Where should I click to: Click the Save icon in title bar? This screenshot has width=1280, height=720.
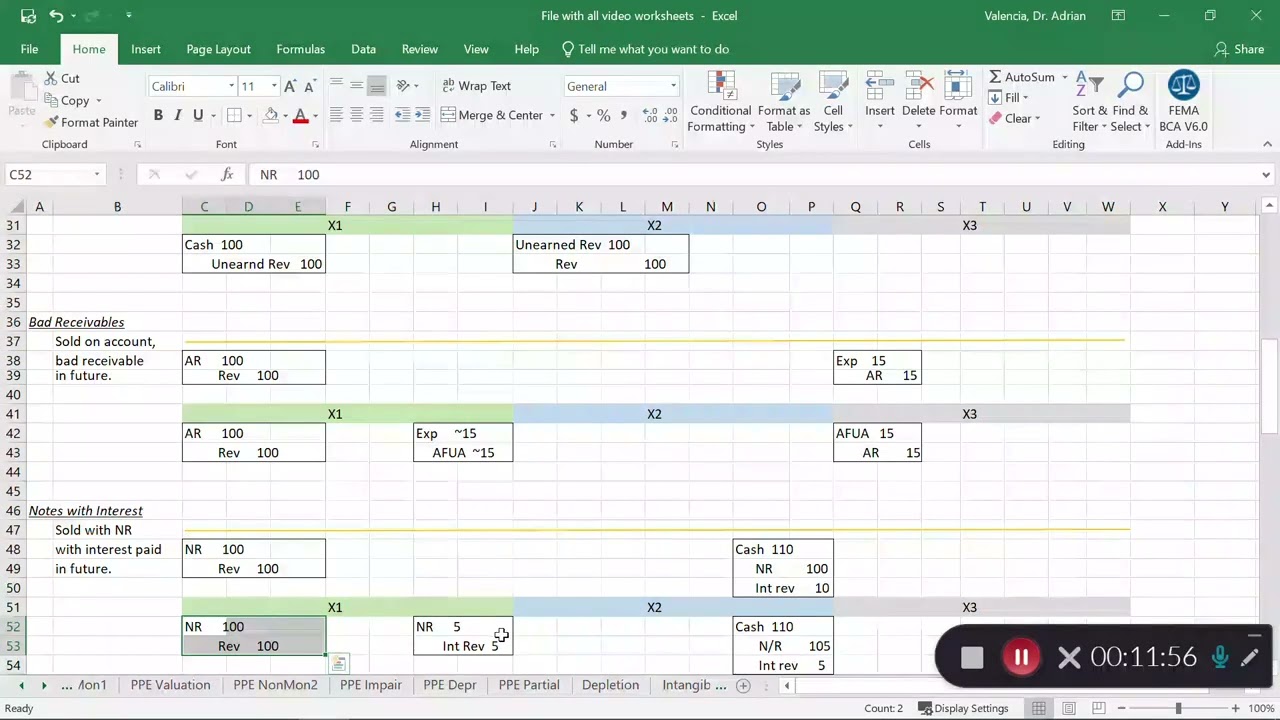click(x=27, y=16)
